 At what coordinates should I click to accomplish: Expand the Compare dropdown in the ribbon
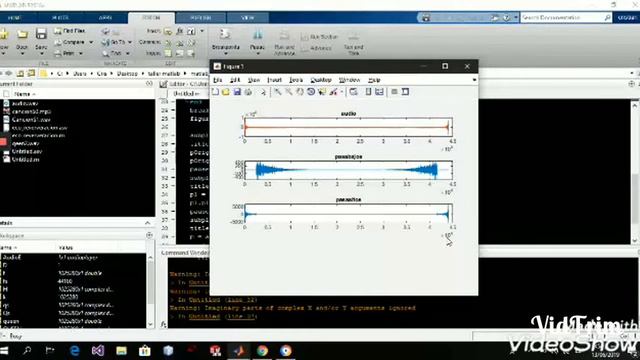coord(91,42)
